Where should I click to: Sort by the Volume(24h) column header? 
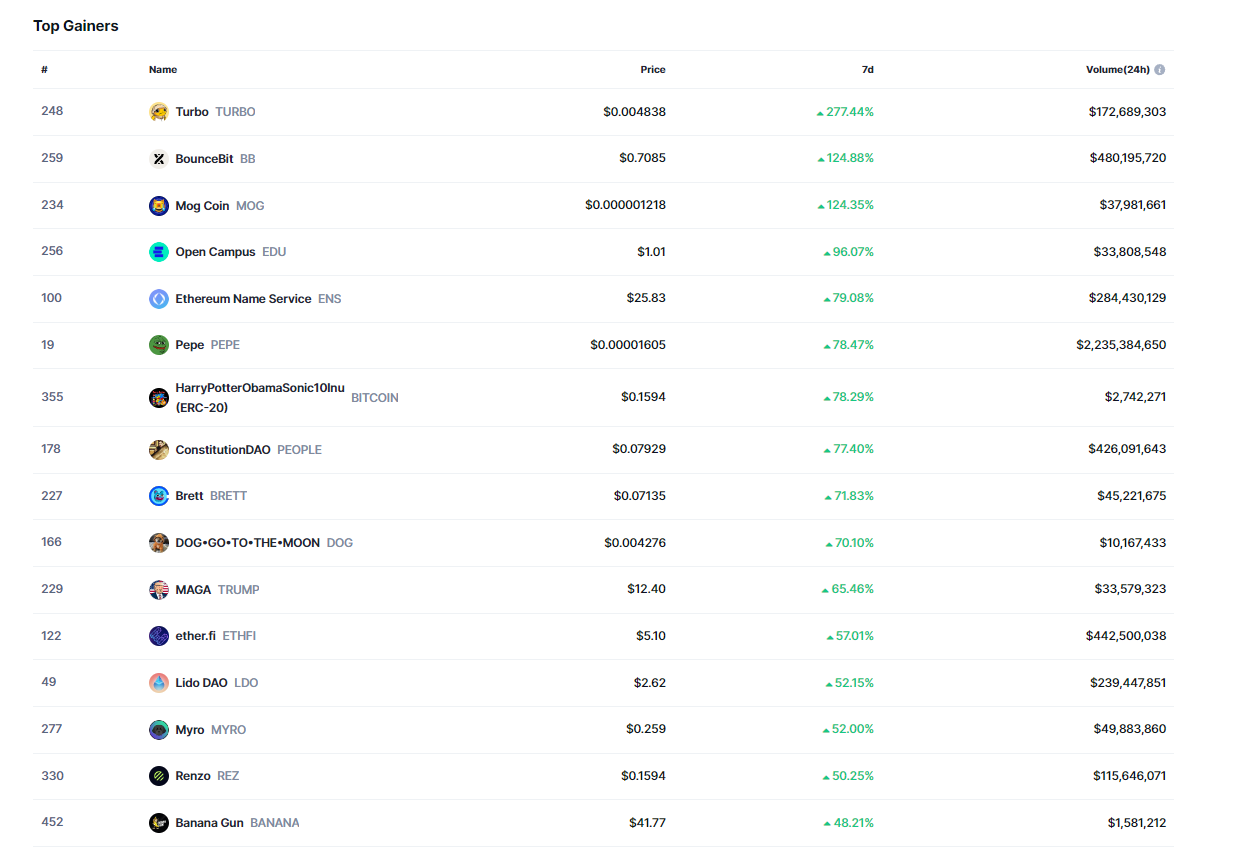point(1118,70)
